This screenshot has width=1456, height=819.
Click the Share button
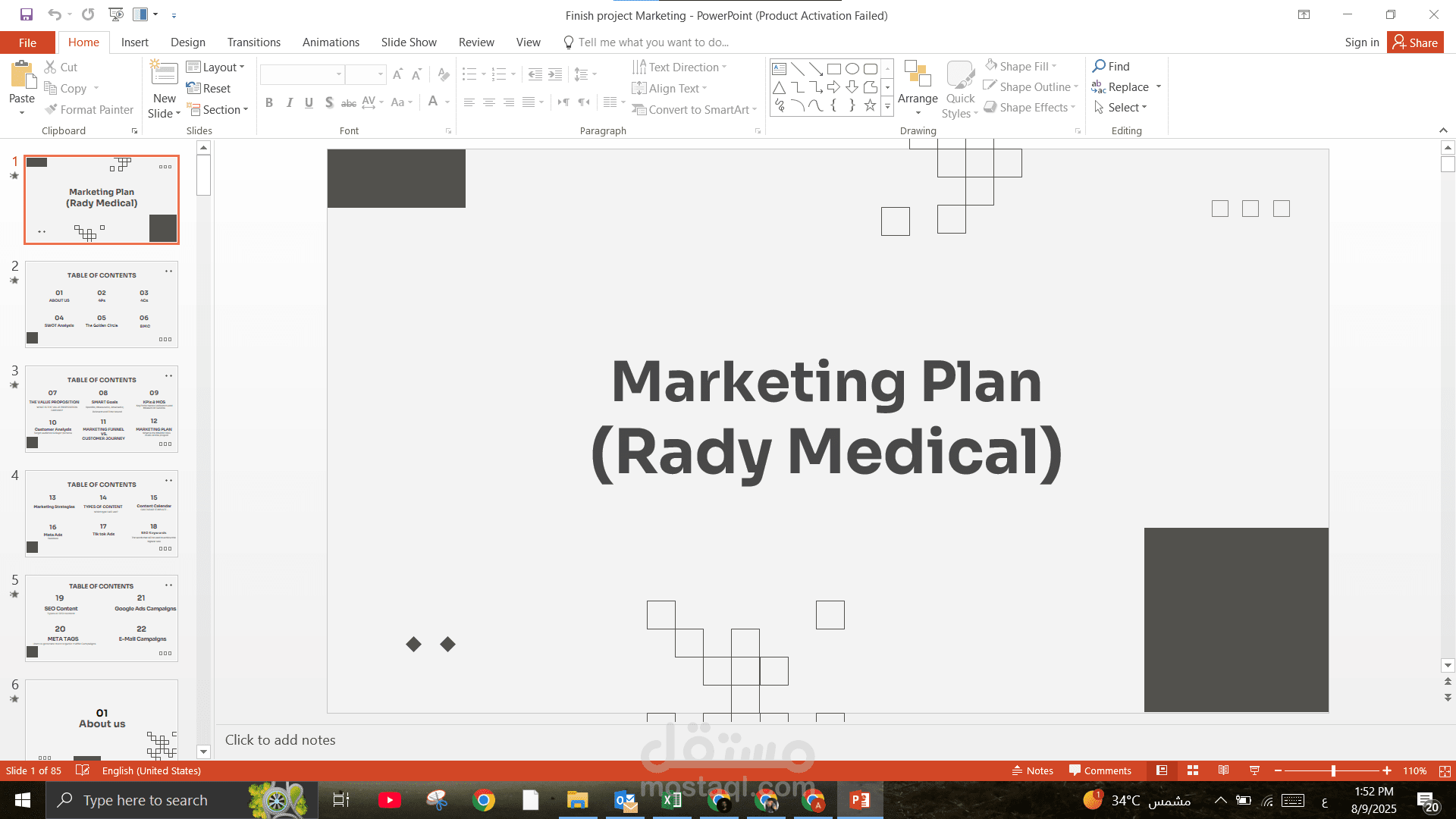point(1415,42)
